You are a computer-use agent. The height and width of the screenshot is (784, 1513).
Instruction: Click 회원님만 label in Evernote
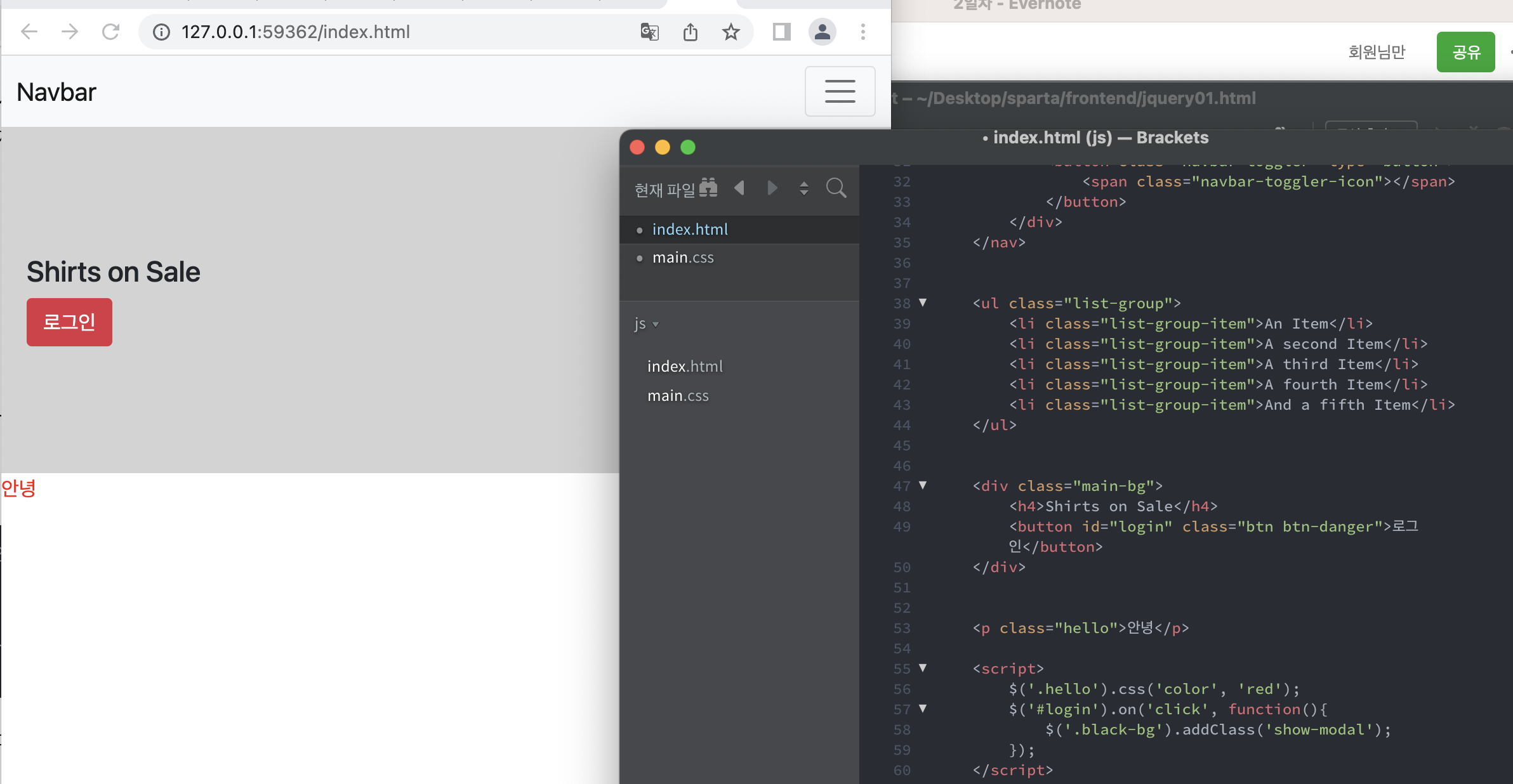point(1377,52)
